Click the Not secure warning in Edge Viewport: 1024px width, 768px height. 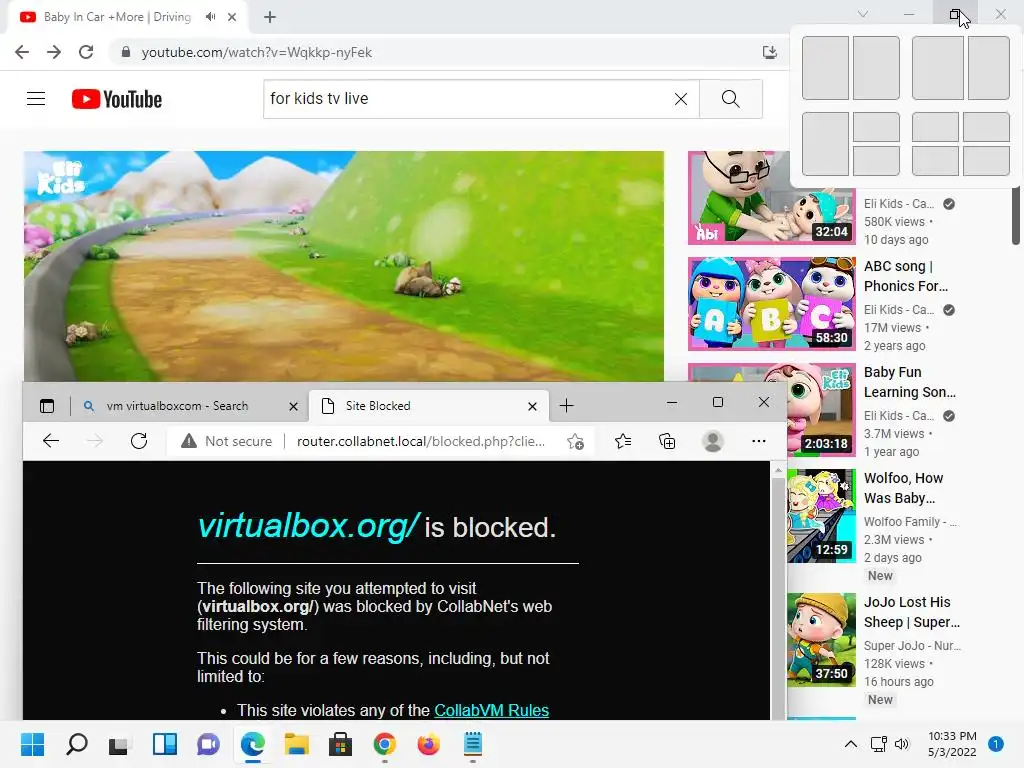227,441
